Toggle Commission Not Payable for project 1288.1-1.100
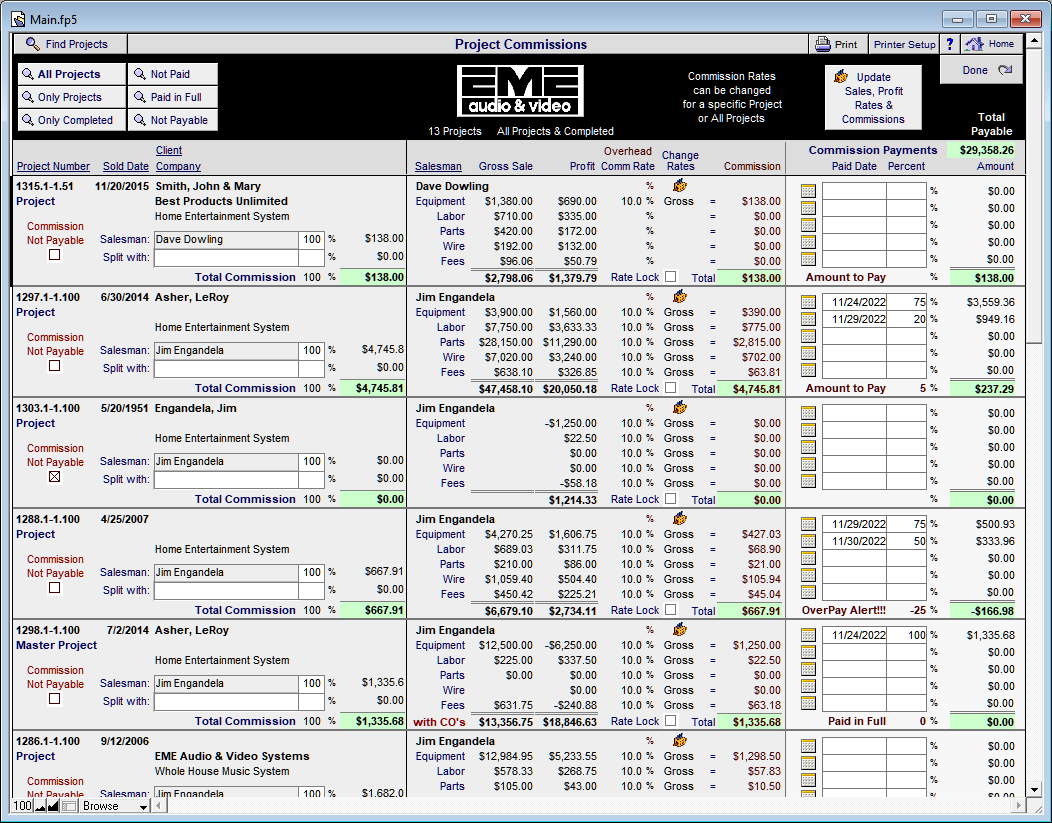 55,588
